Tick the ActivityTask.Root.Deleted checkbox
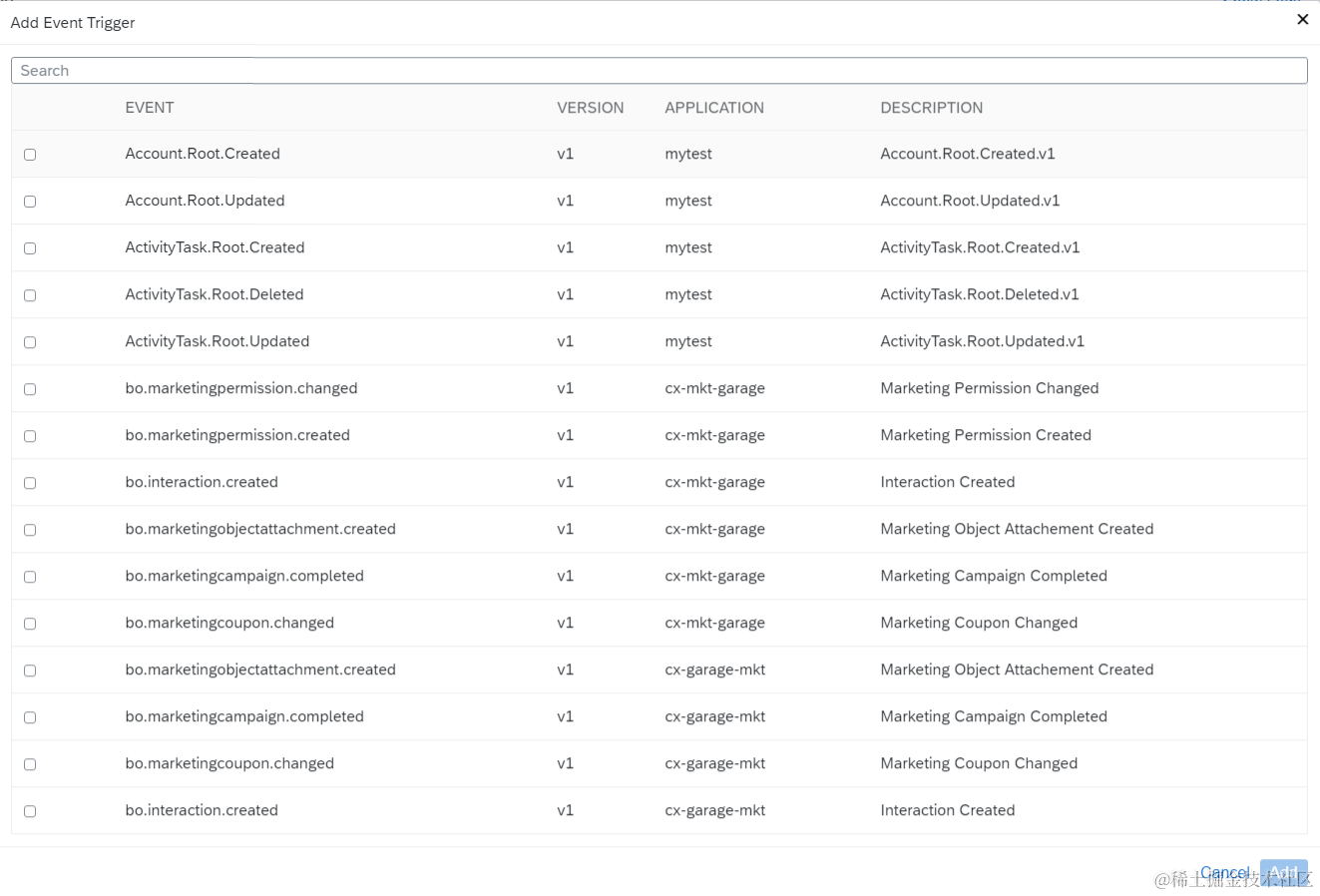The image size is (1320, 896). [30, 295]
